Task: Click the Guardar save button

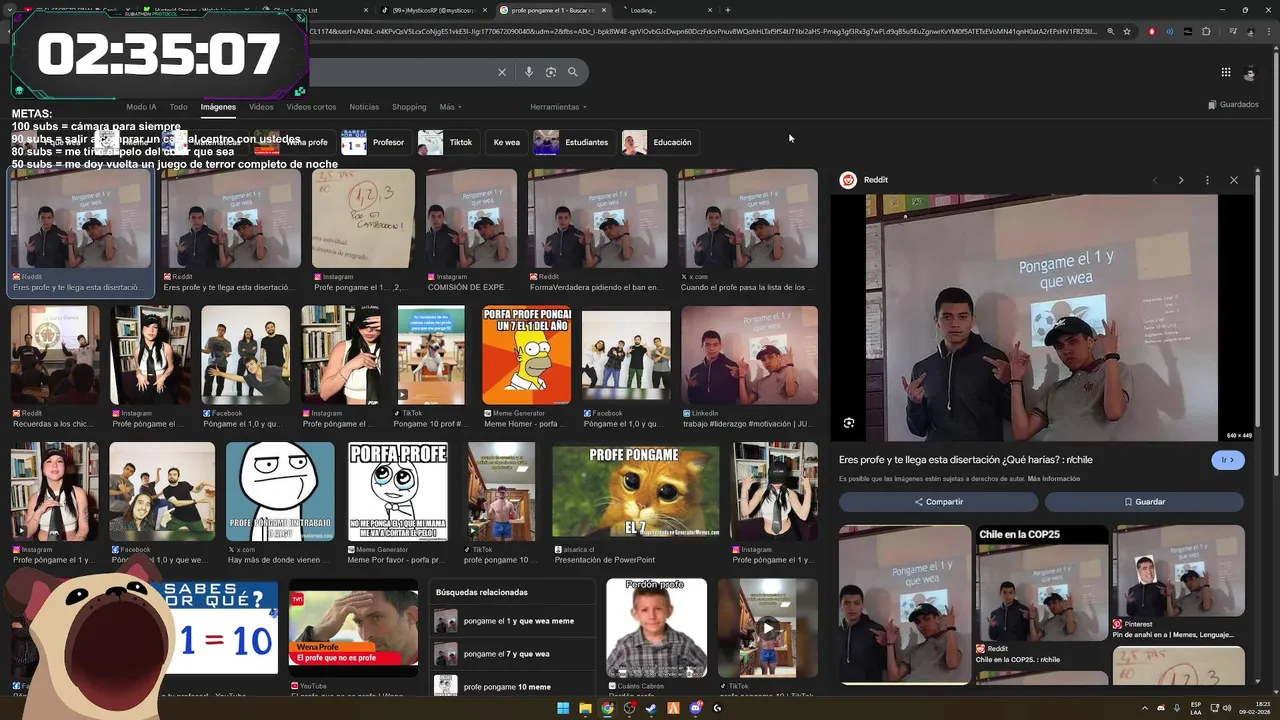Action: click(x=1145, y=502)
